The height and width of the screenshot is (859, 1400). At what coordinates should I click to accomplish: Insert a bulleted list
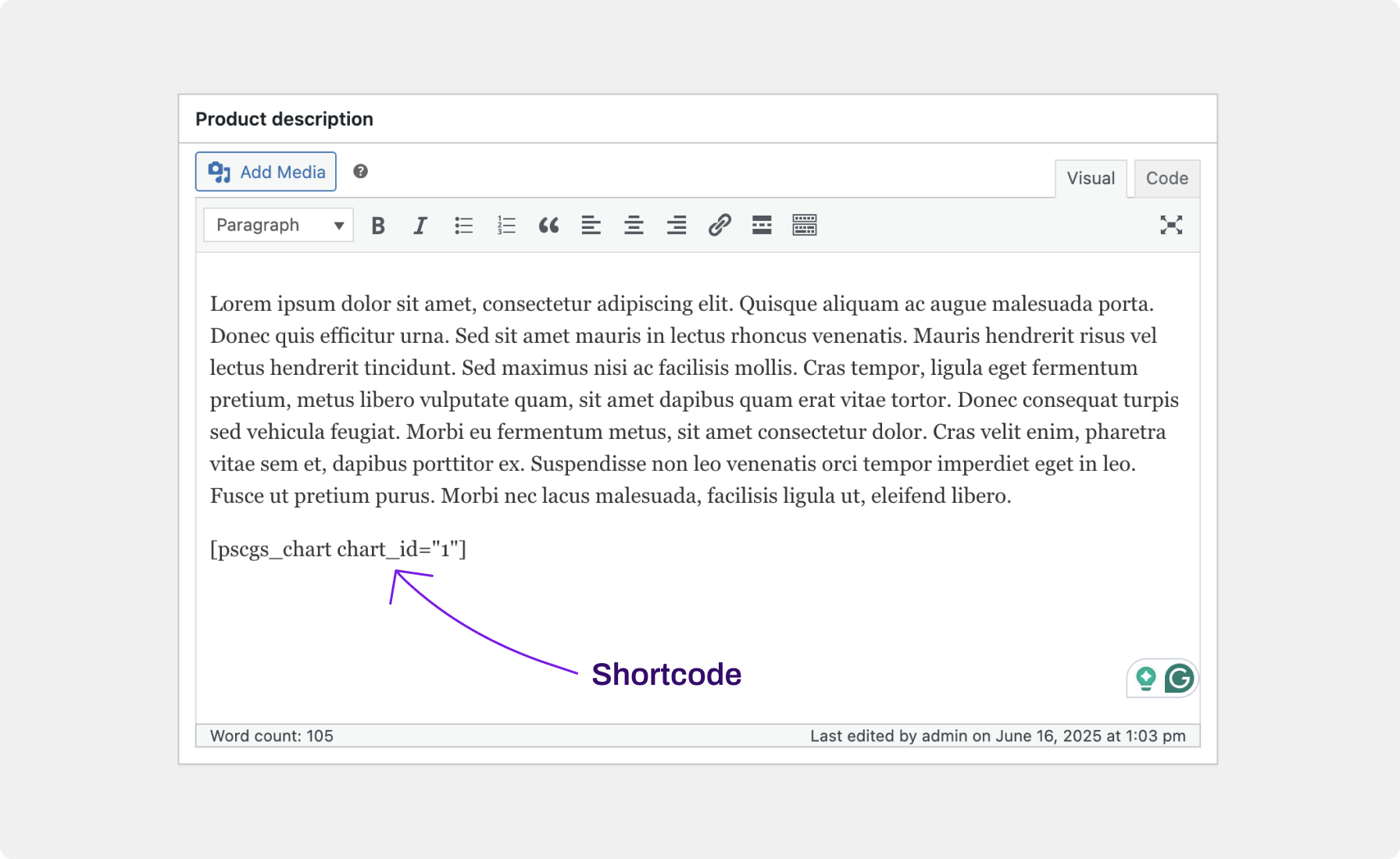click(x=463, y=225)
